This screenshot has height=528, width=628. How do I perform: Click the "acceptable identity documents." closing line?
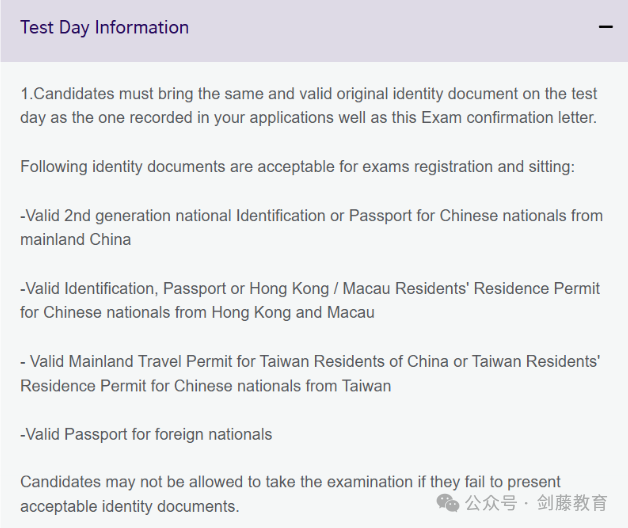130,507
